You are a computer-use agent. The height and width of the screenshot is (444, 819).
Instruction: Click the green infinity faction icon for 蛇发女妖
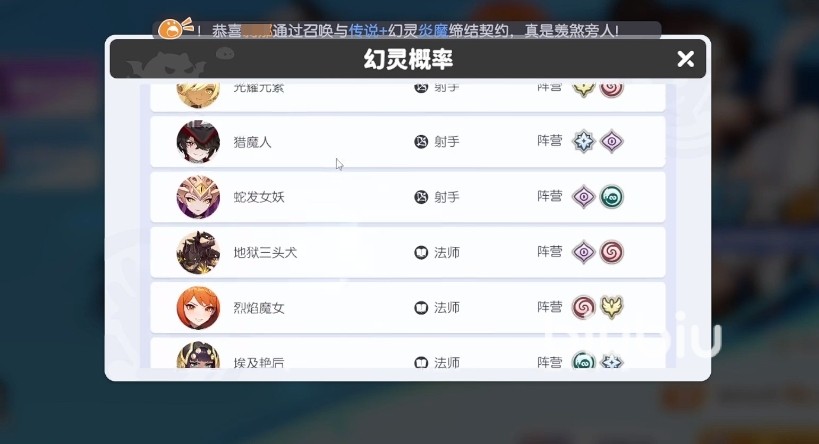click(x=611, y=197)
